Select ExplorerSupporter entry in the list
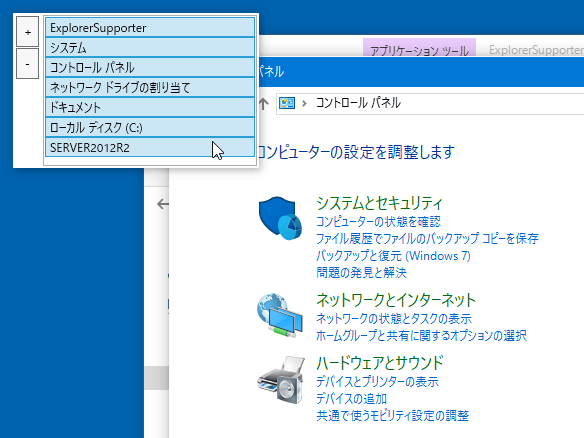 tap(150, 28)
